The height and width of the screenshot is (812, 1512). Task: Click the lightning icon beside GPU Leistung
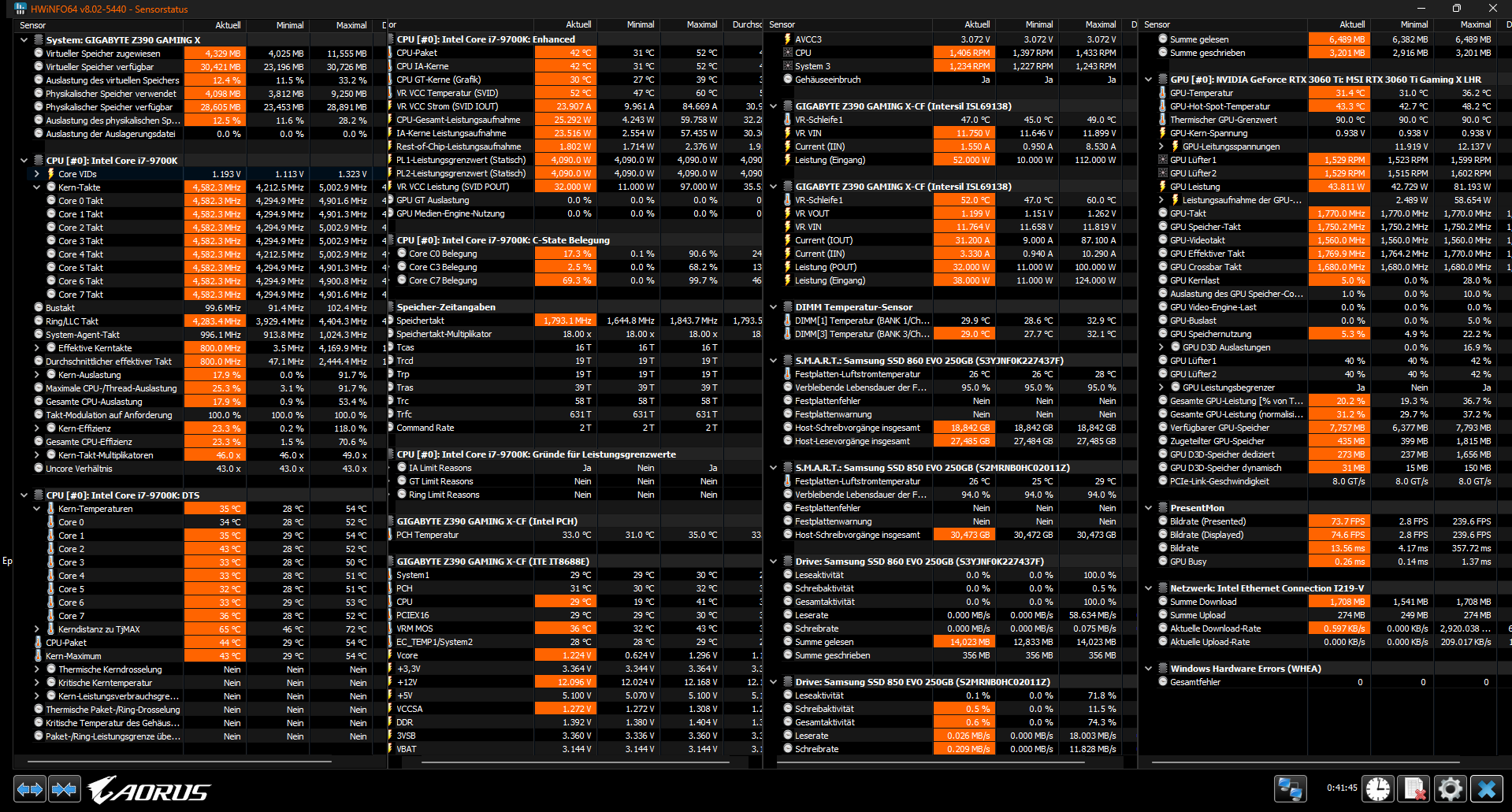[x=1163, y=187]
